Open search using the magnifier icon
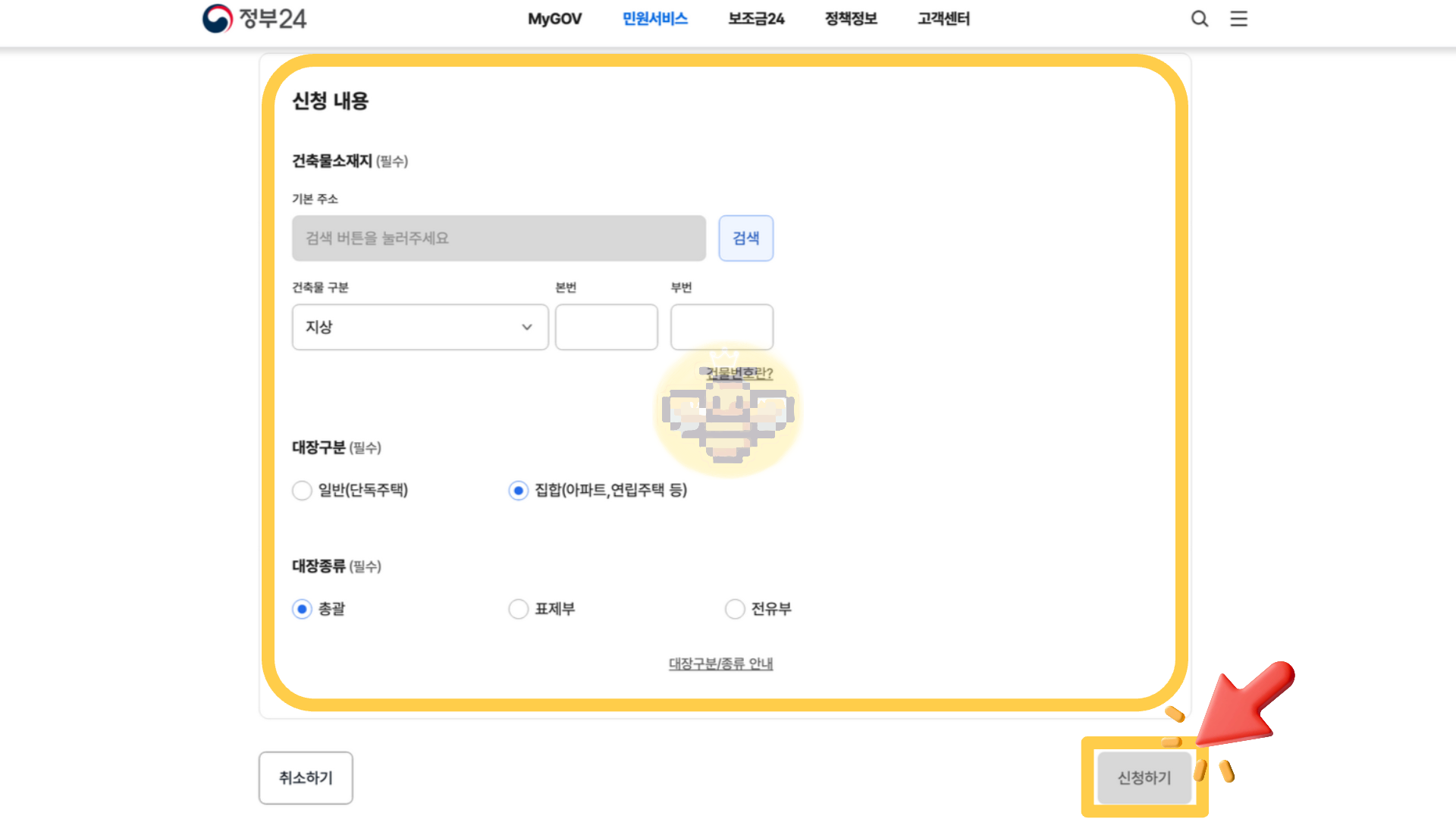Image resolution: width=1456 pixels, height=819 pixels. click(1200, 18)
